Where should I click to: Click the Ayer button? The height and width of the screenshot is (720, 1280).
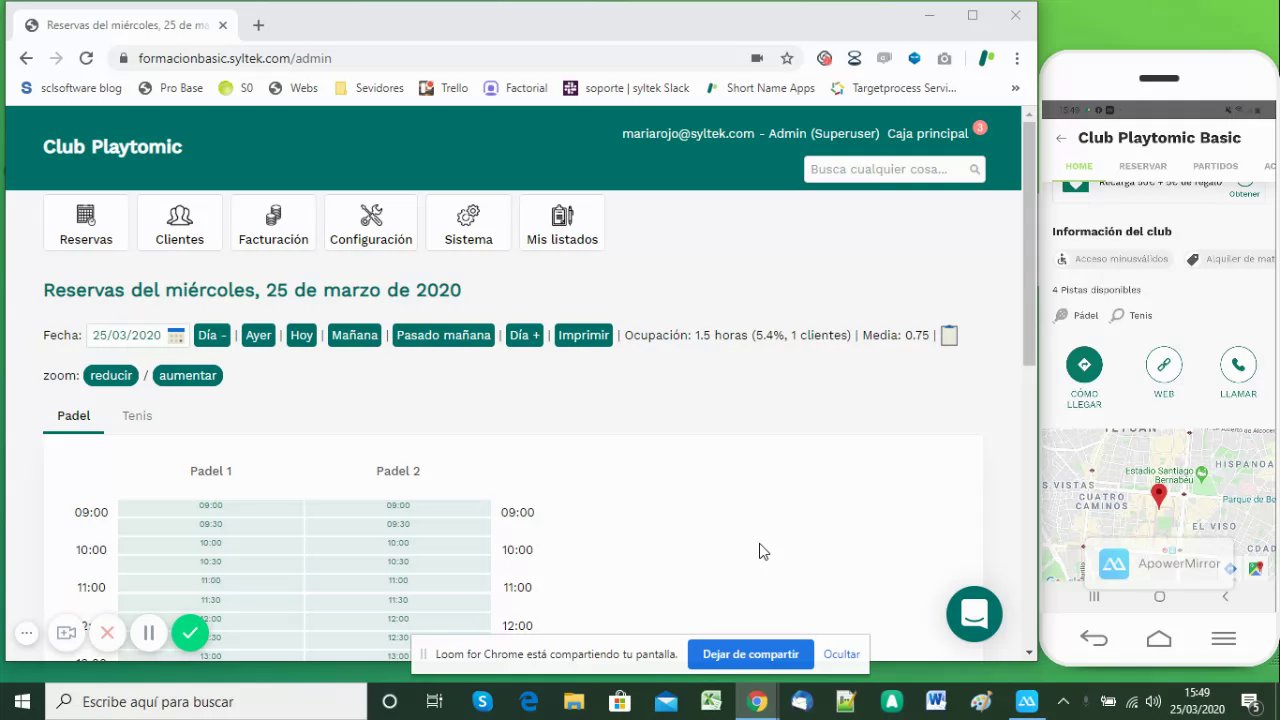[x=258, y=336]
